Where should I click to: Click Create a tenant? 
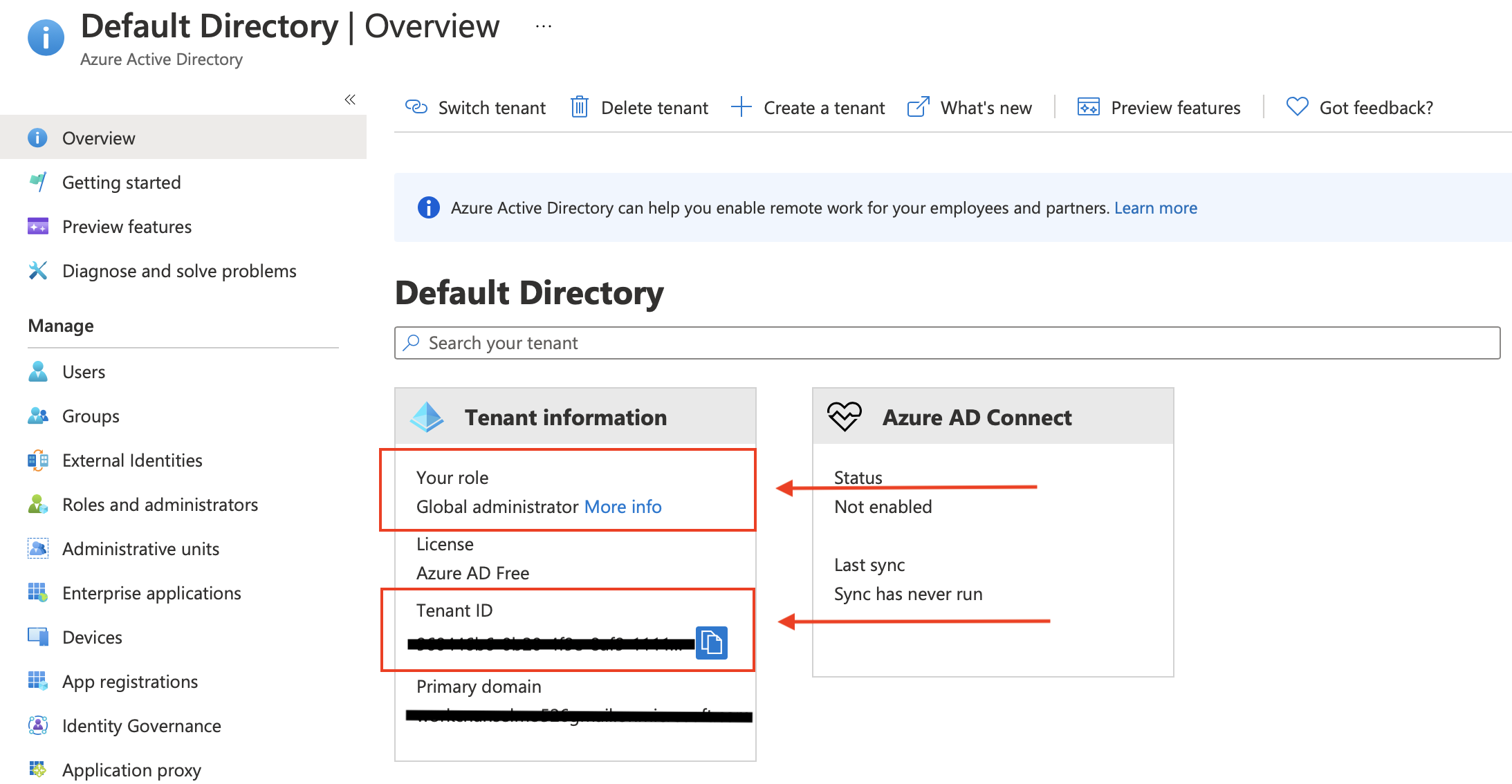pyautogui.click(x=824, y=108)
